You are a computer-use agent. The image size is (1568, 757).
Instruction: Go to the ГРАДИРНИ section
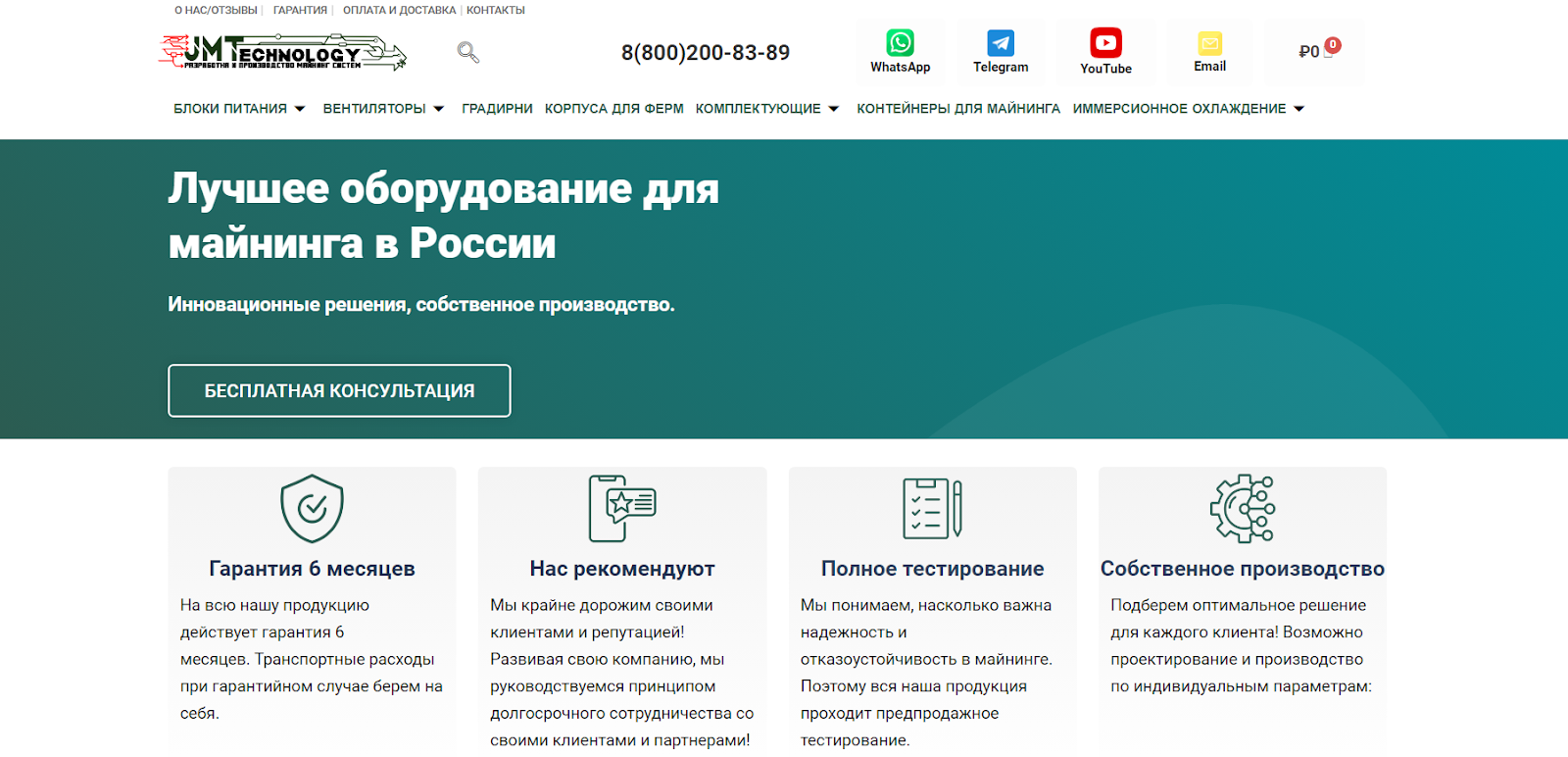[x=497, y=109]
